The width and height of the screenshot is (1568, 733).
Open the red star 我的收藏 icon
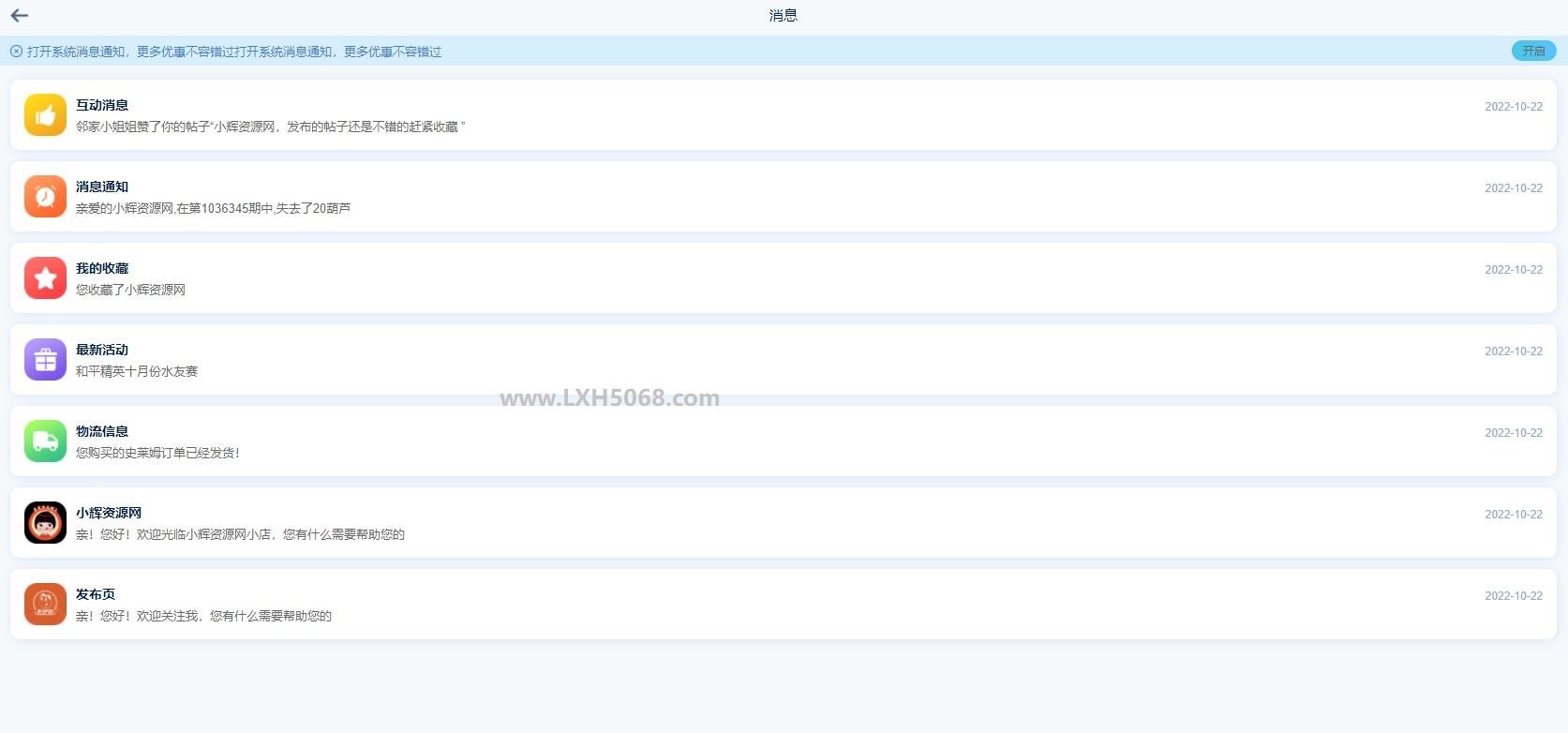(45, 277)
